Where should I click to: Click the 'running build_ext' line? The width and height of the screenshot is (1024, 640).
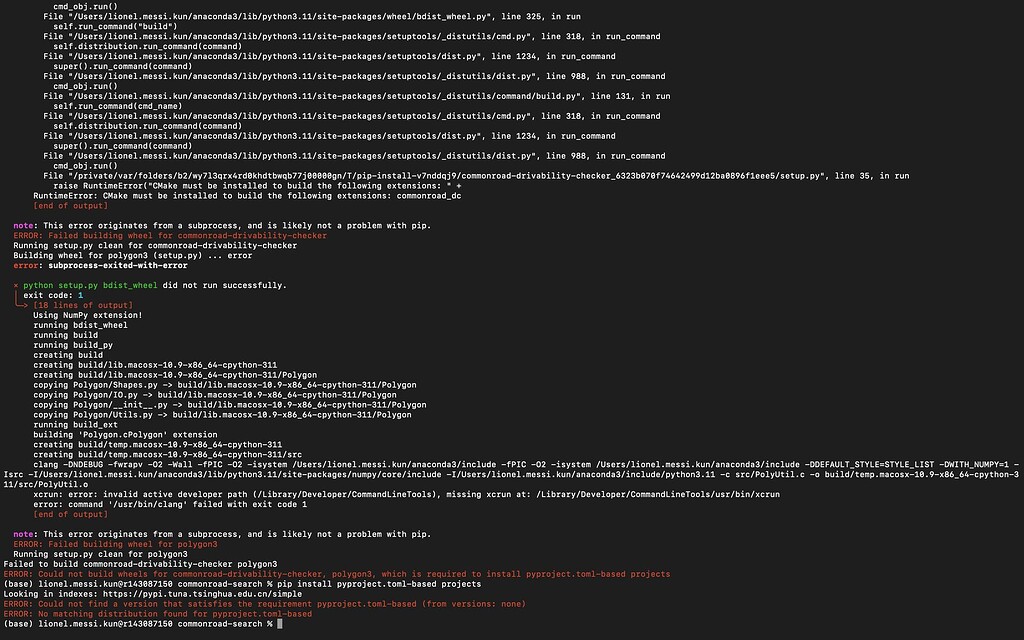click(78, 424)
